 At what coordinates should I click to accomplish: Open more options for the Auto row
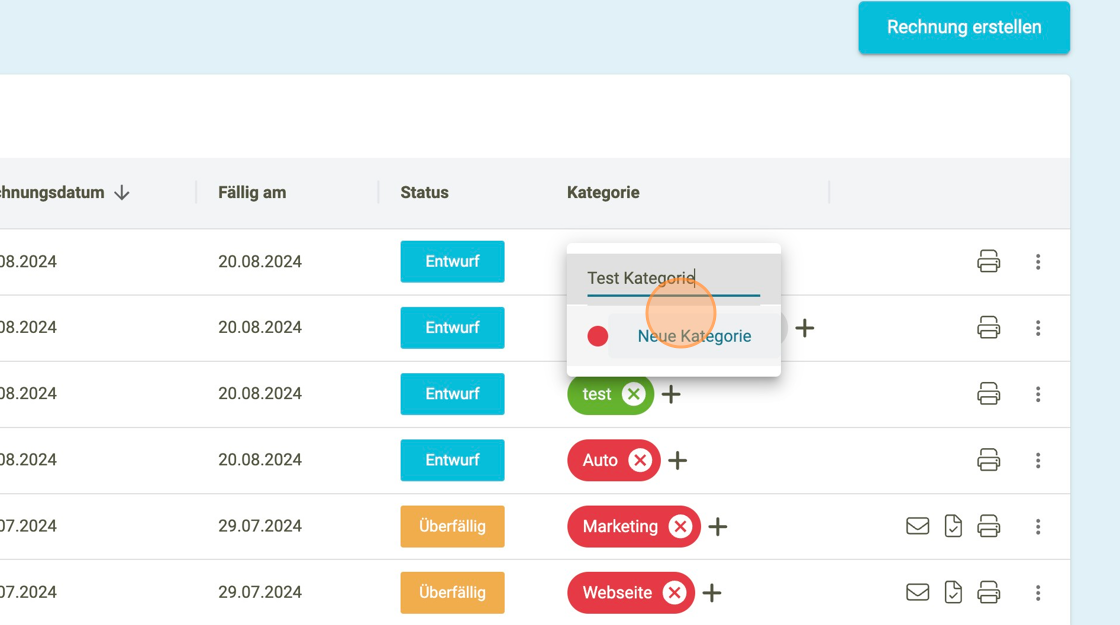(1038, 460)
